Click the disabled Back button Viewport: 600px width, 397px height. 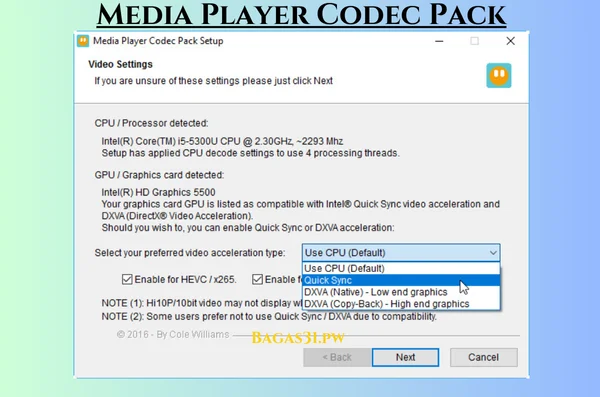coord(337,357)
